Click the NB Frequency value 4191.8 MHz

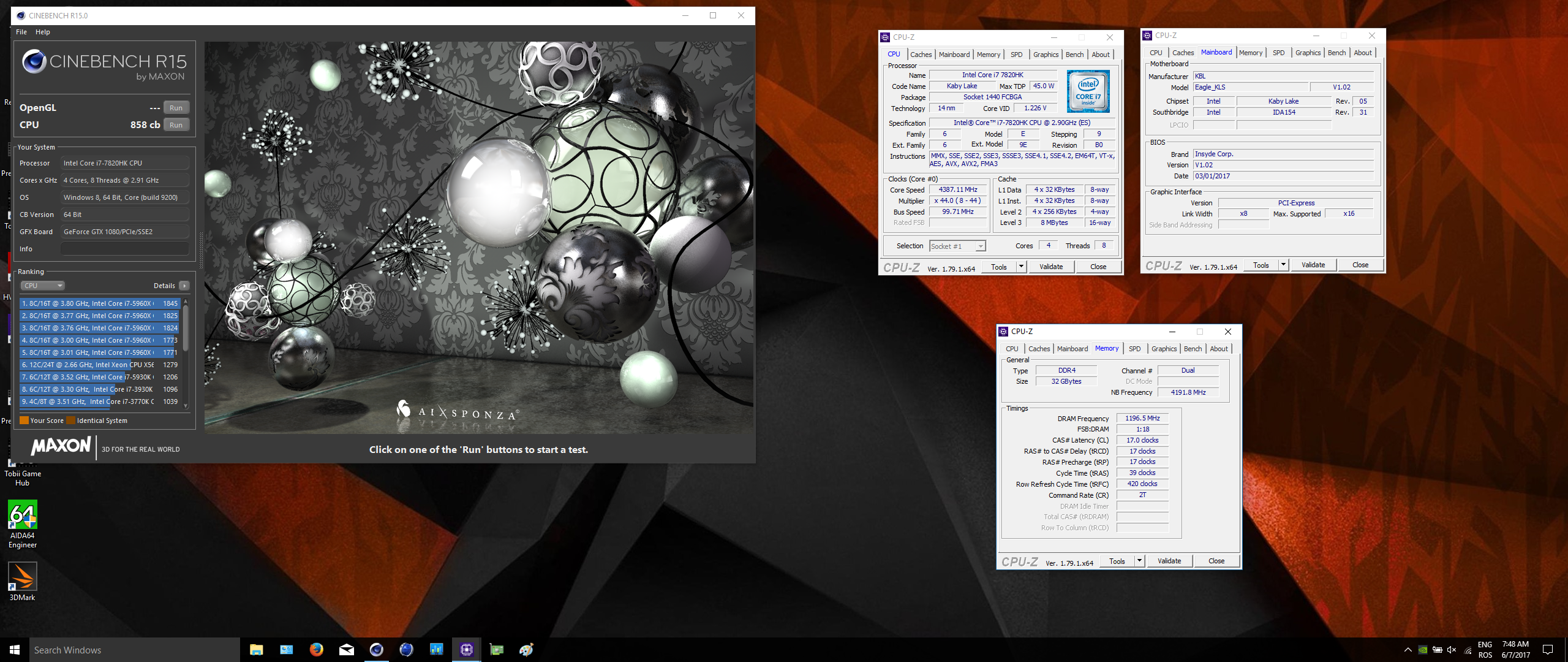point(1188,392)
